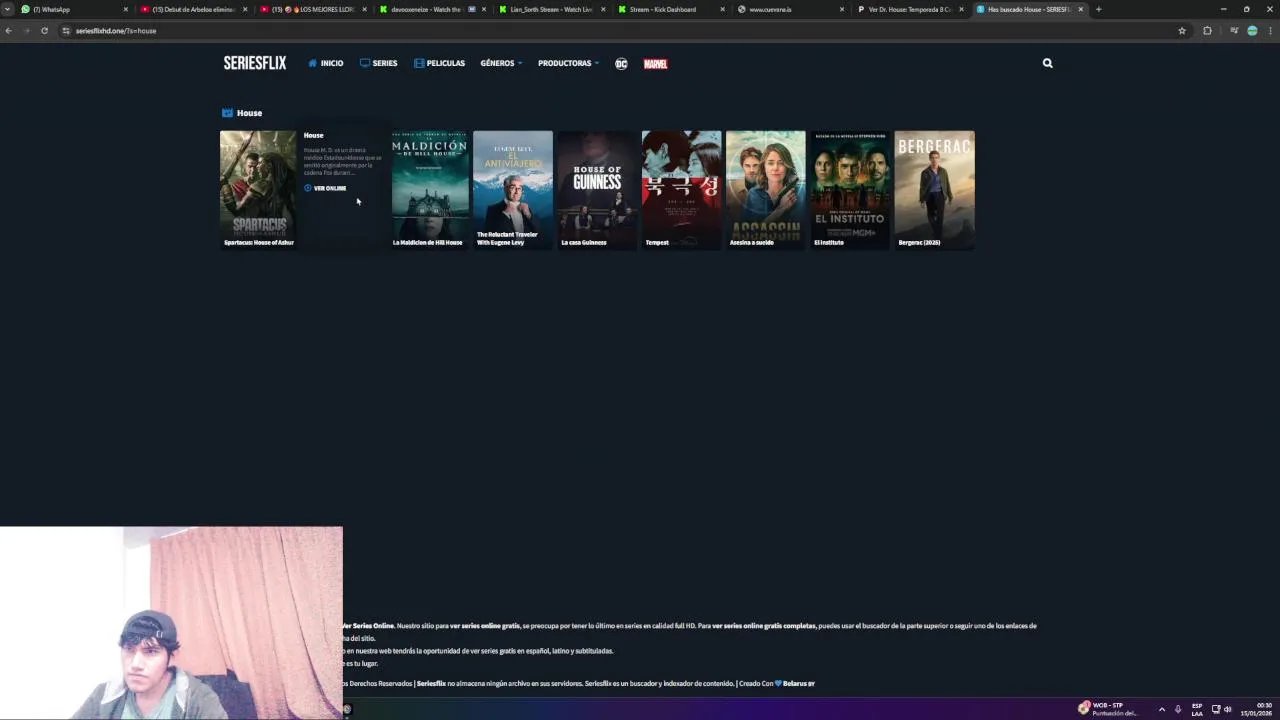Close the WhatsApp tab
The width and height of the screenshot is (1280, 720).
click(x=125, y=9)
